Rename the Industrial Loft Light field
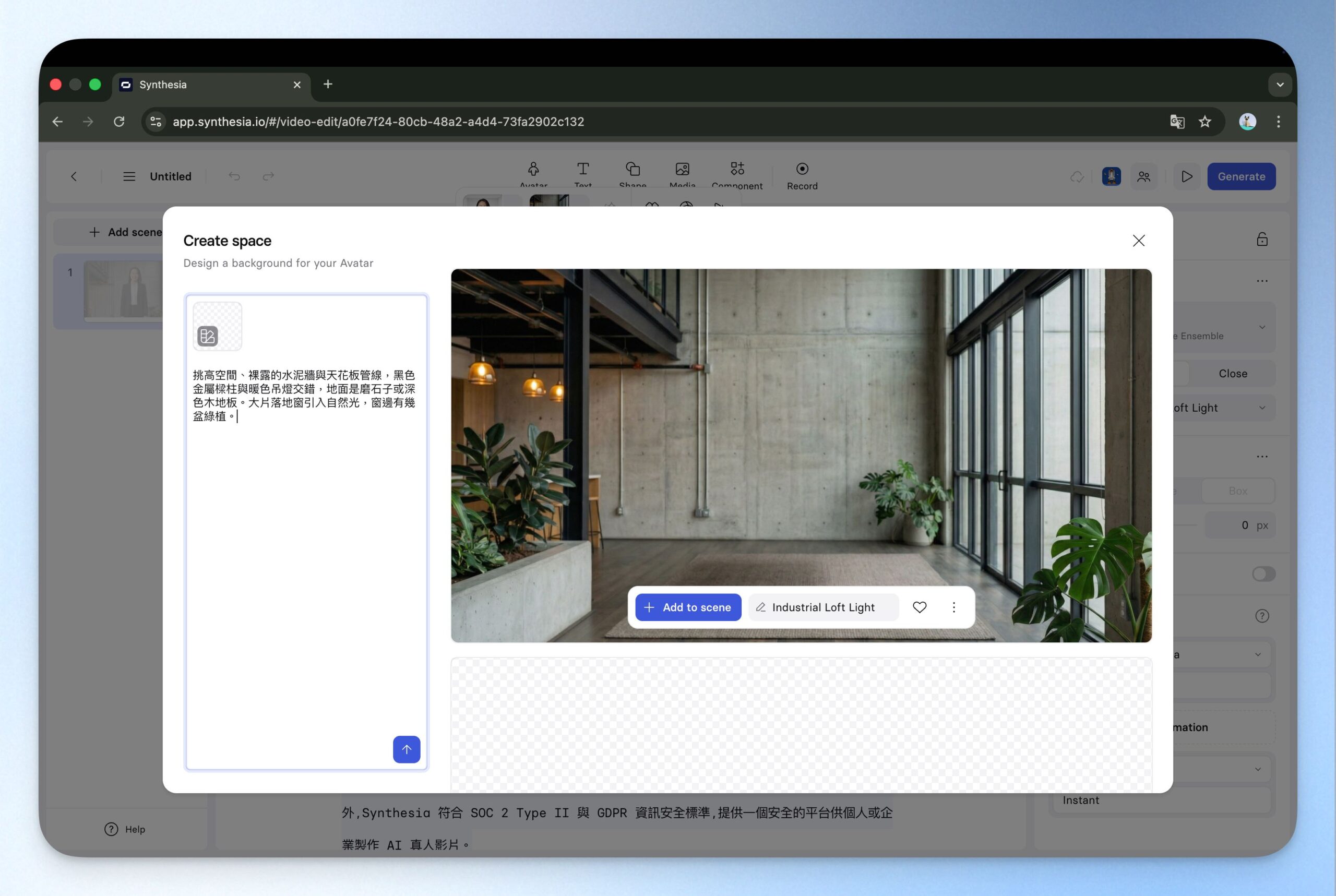Image resolution: width=1336 pixels, height=896 pixels. [823, 607]
